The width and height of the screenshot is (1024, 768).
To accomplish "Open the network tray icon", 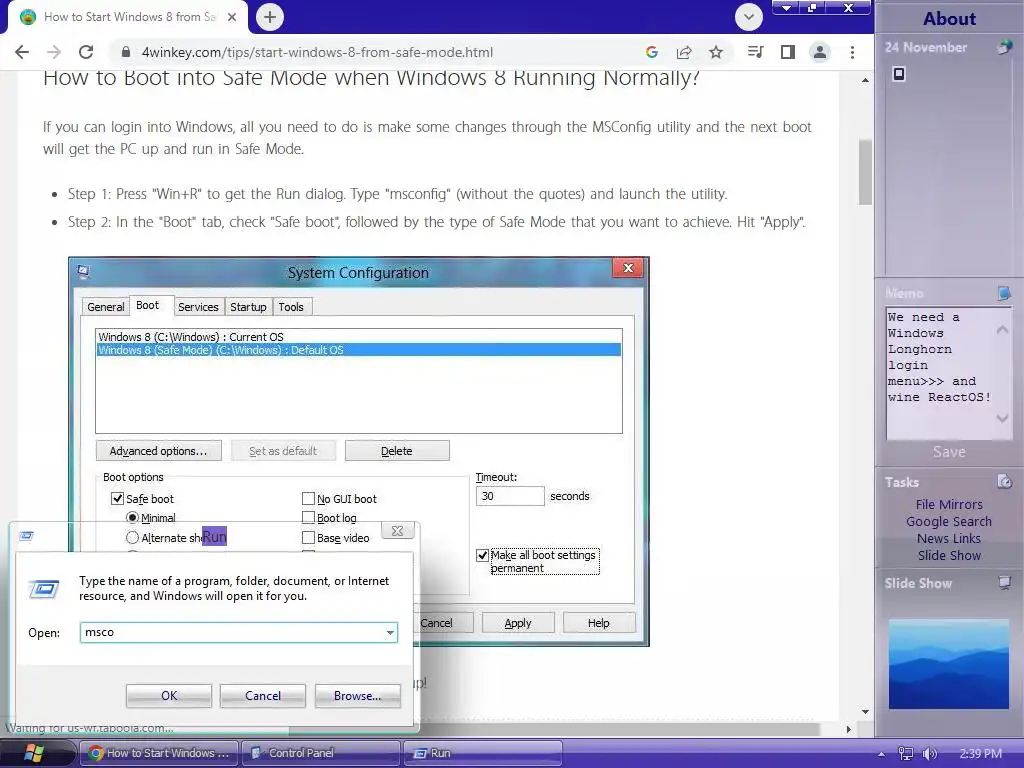I will pos(905,754).
